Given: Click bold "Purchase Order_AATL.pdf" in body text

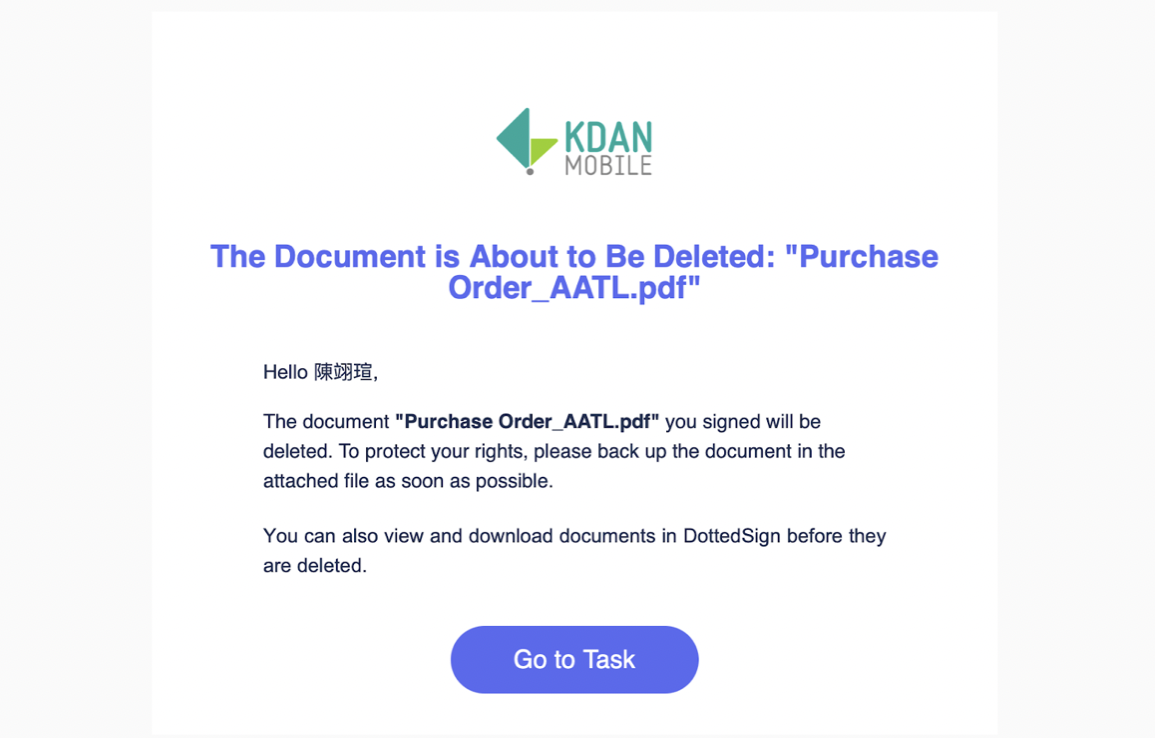Looking at the screenshot, I should [x=527, y=422].
